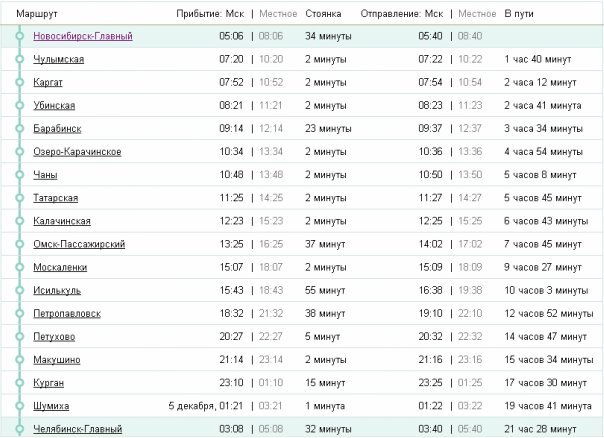Open the Новосибирск-Главный station link
This screenshot has height=438, width=604.
82,36
